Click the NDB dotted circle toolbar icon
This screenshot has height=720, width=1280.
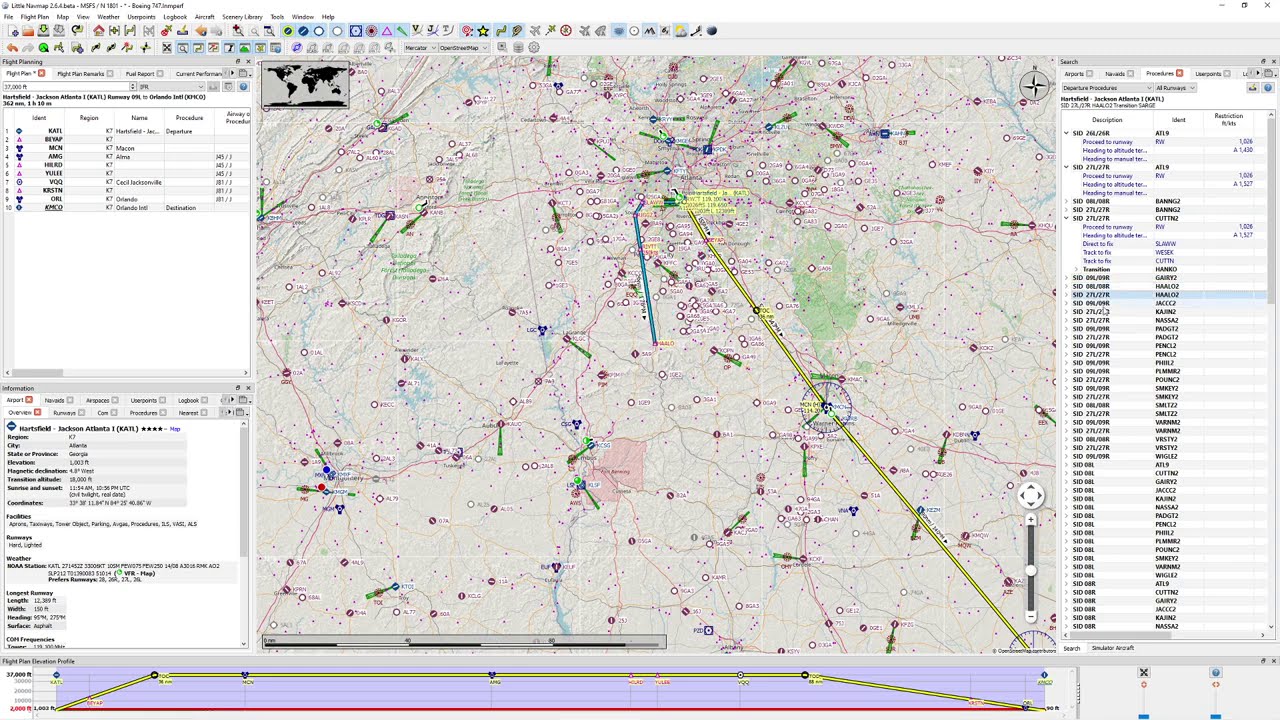pyautogui.click(x=371, y=30)
